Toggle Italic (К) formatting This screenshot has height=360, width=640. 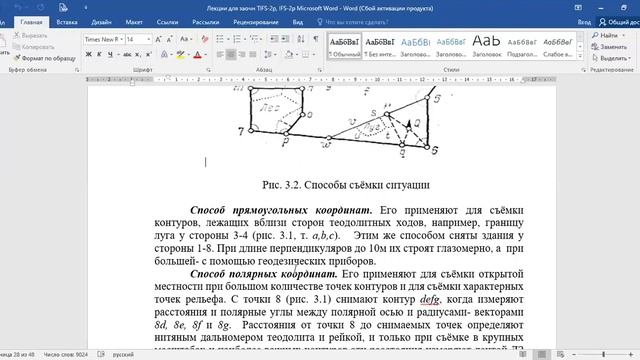[x=99, y=54]
